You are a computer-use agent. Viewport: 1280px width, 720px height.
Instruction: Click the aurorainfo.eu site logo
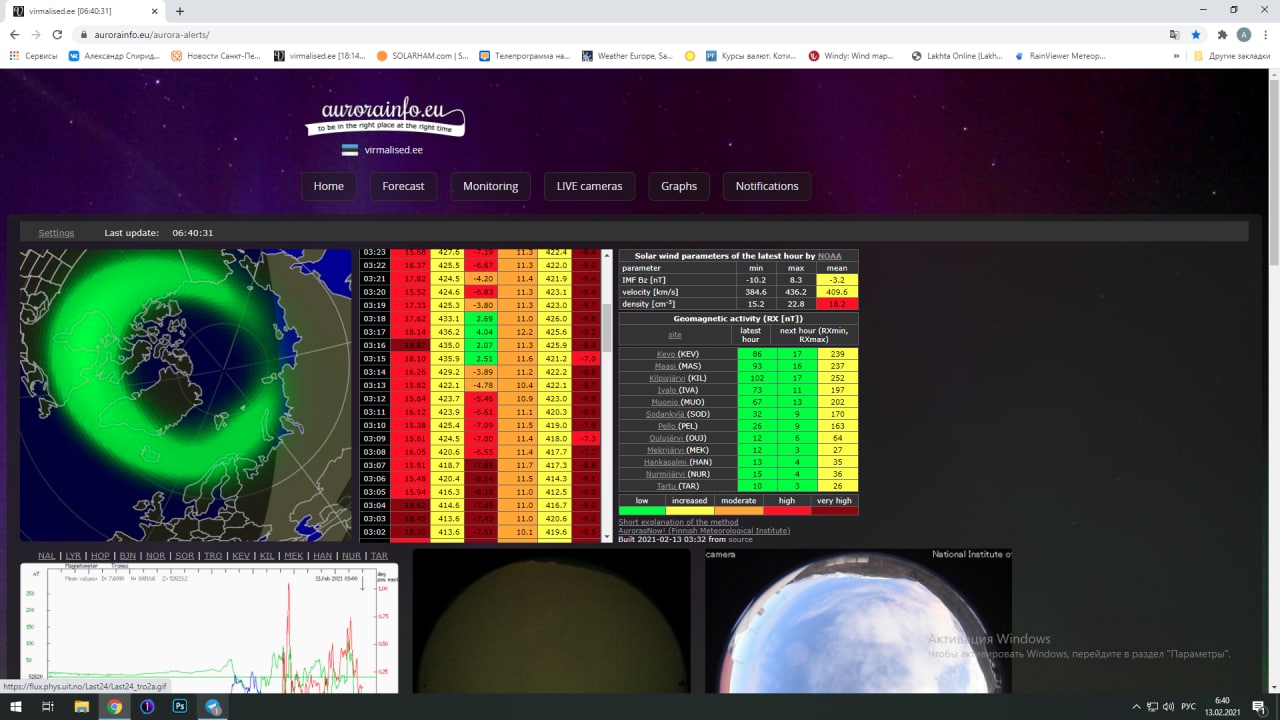[x=385, y=116]
